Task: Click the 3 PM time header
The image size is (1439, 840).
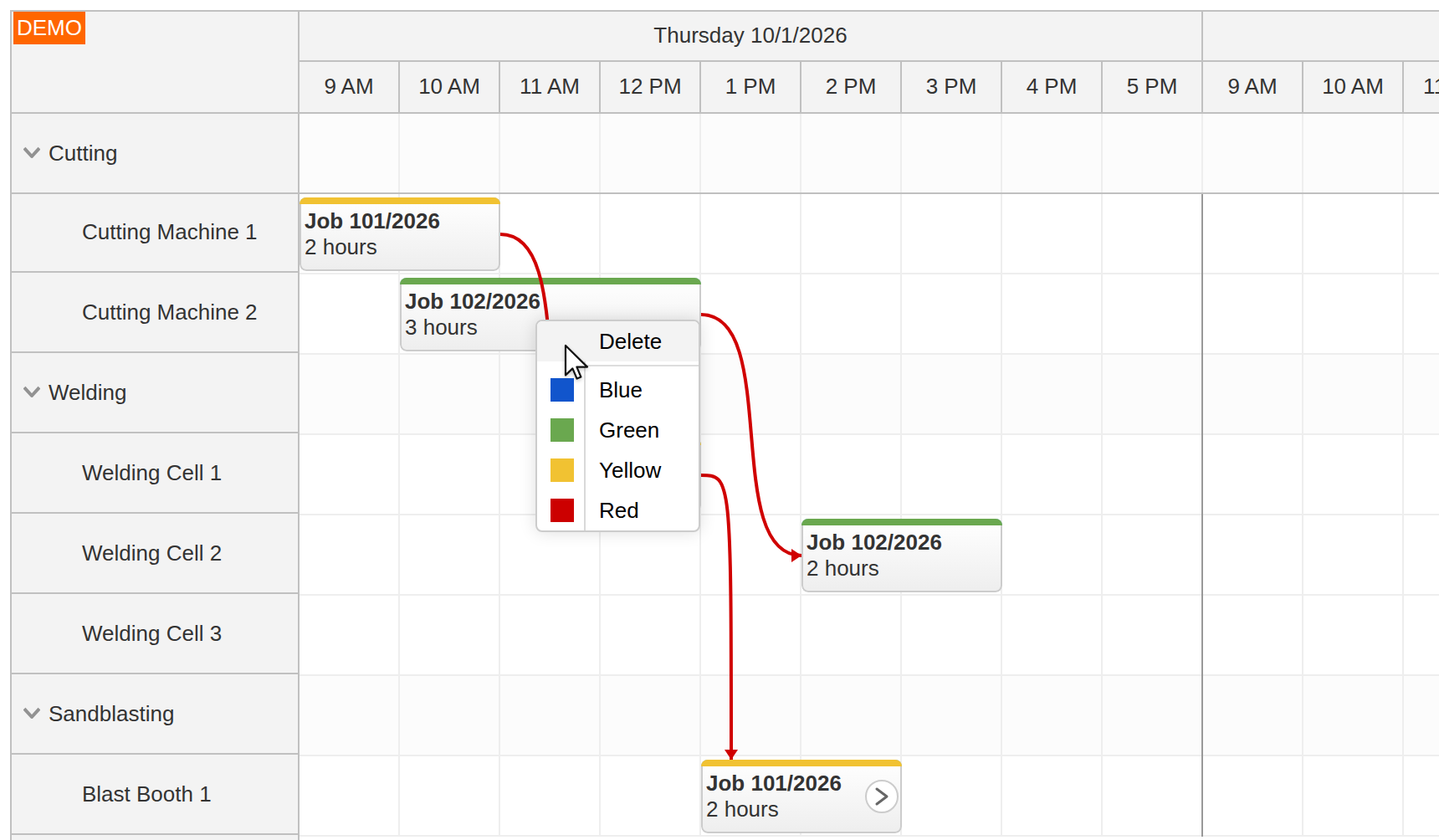Action: tap(951, 87)
